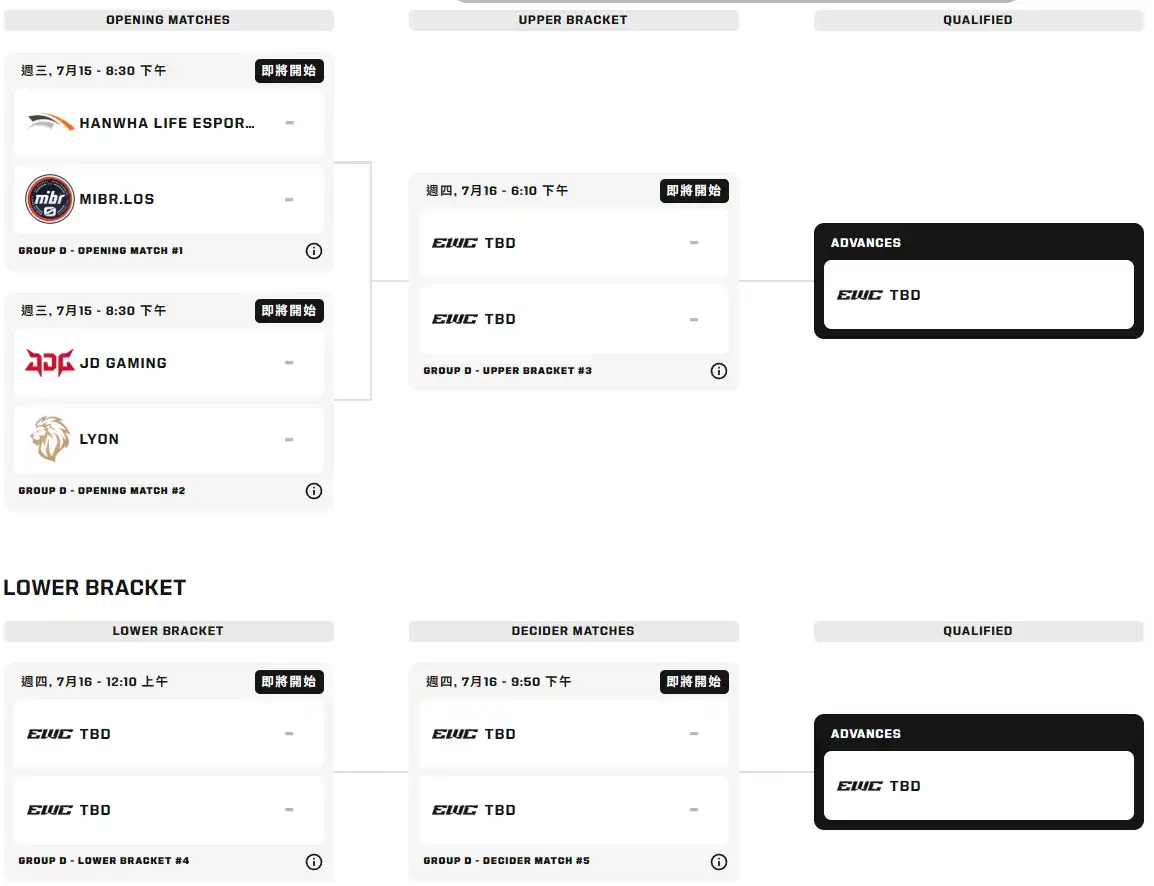Open the HANWHA LIFE ESPORTS team row

coord(169,123)
